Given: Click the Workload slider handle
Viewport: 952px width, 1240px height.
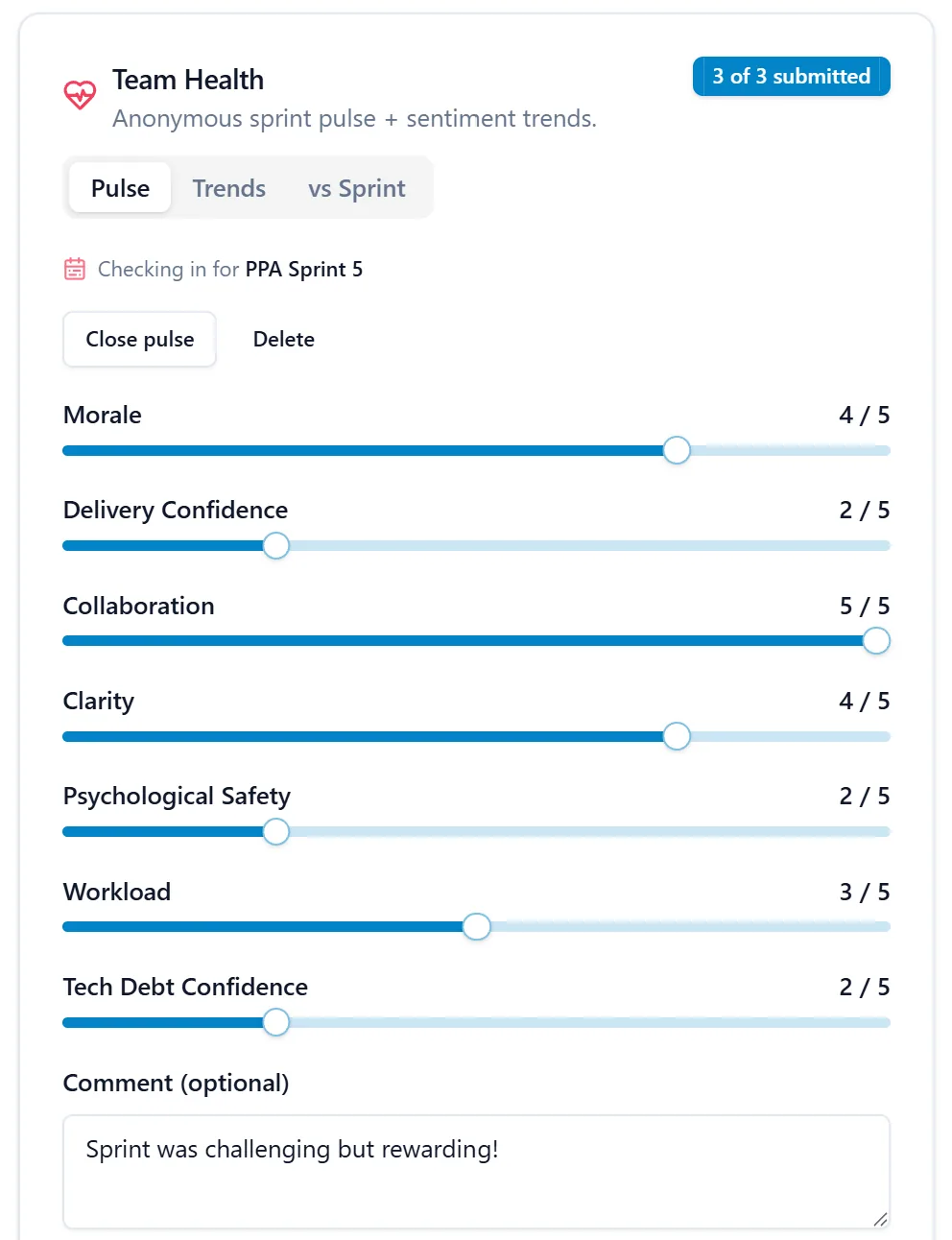Looking at the screenshot, I should [x=477, y=927].
